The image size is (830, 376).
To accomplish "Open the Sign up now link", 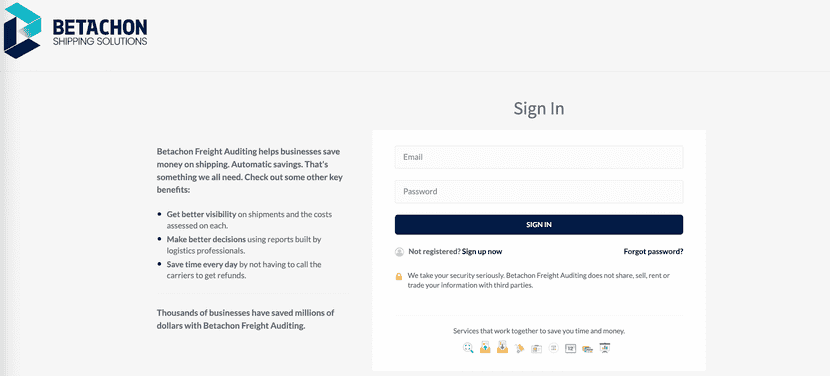I will click(x=482, y=252).
